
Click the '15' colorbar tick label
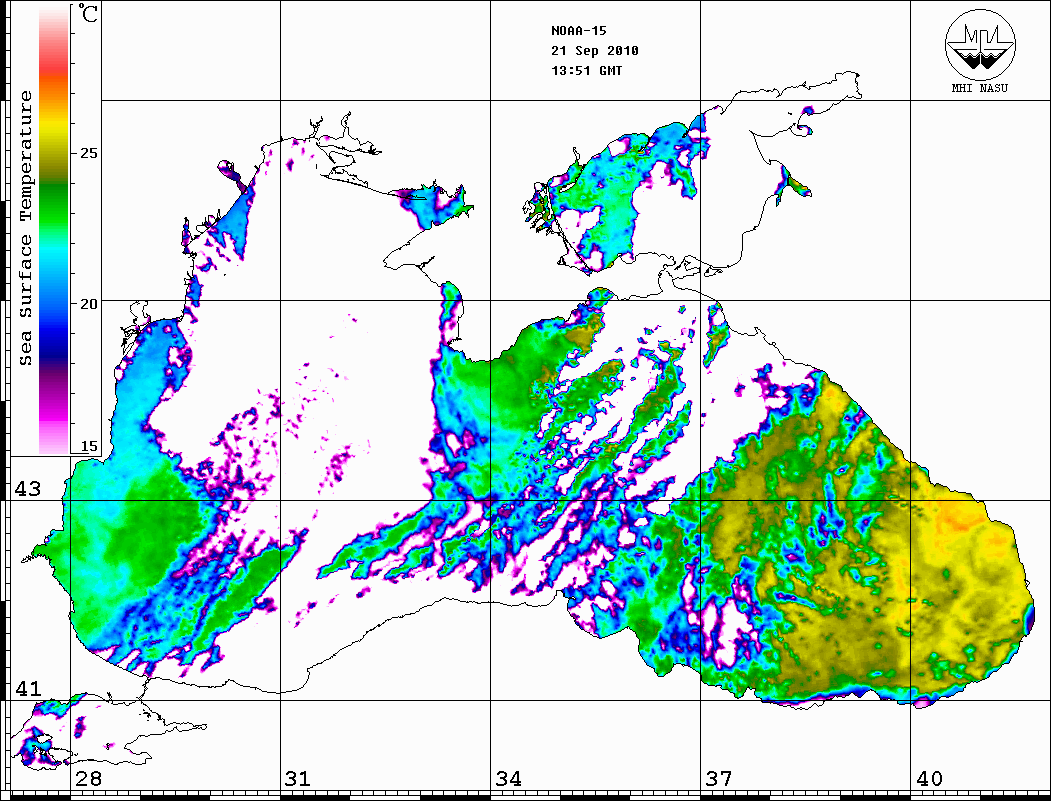[x=88, y=446]
